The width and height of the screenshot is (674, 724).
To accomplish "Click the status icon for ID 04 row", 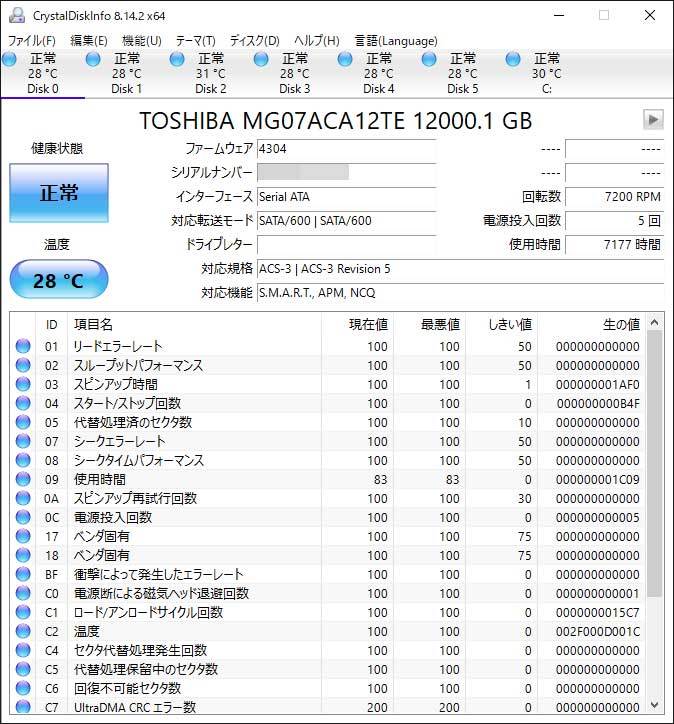I will tap(23, 403).
